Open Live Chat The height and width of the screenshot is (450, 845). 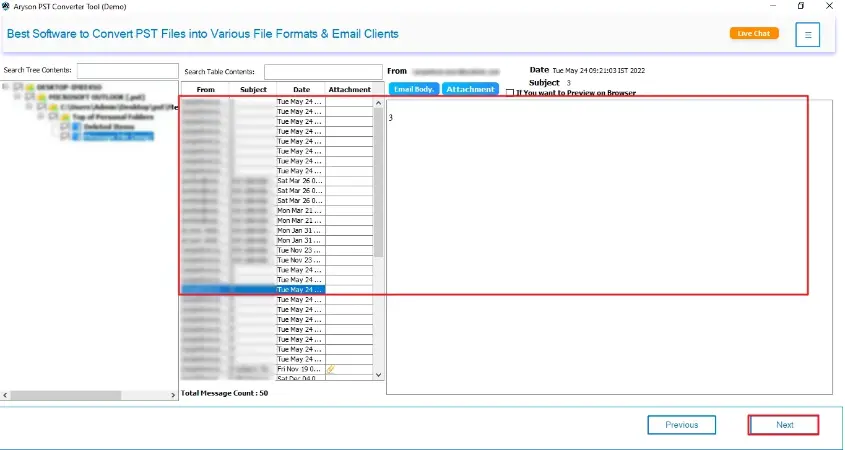pos(754,33)
